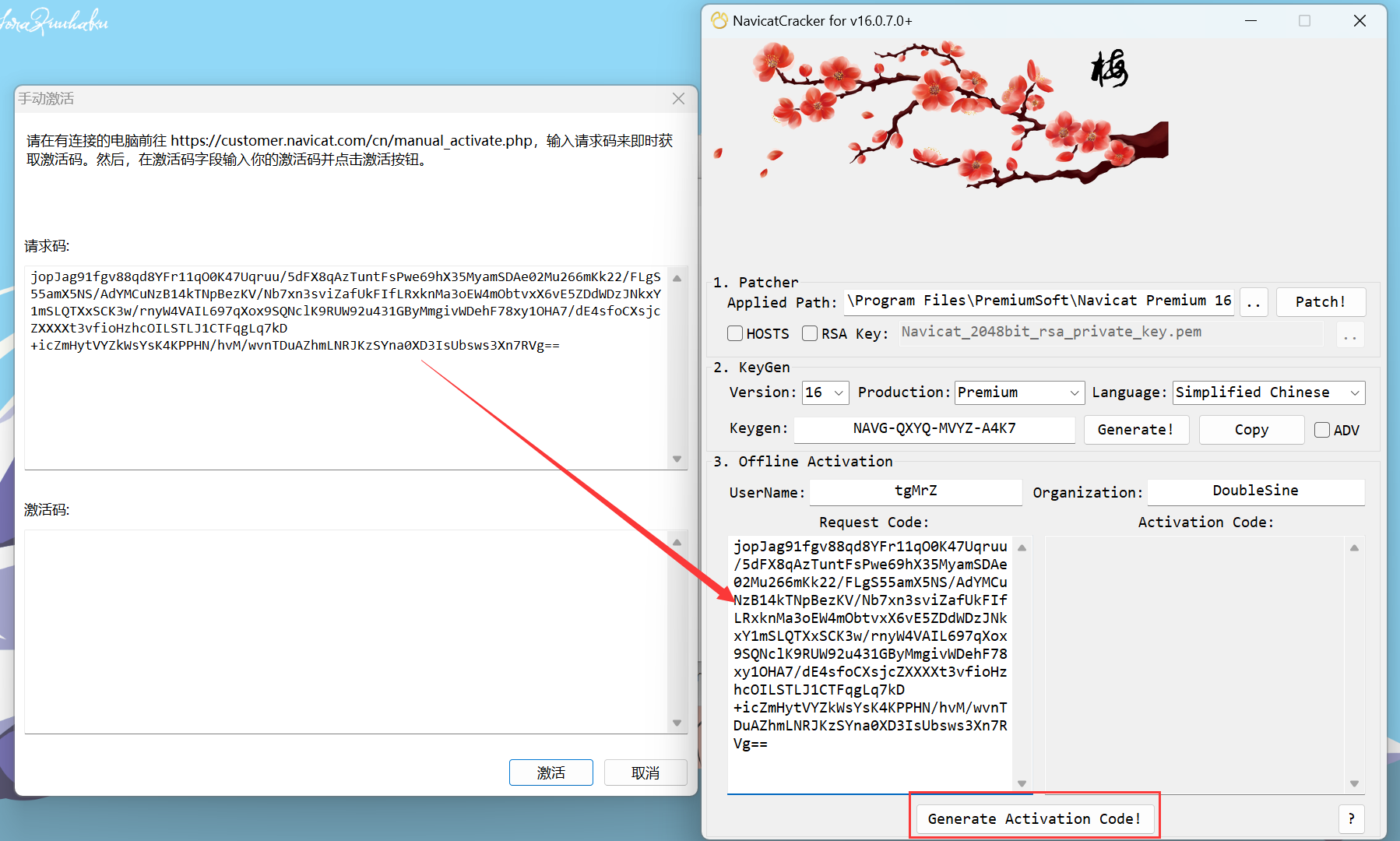1400x841 pixels.
Task: Click into the UserName field
Action: [916, 491]
